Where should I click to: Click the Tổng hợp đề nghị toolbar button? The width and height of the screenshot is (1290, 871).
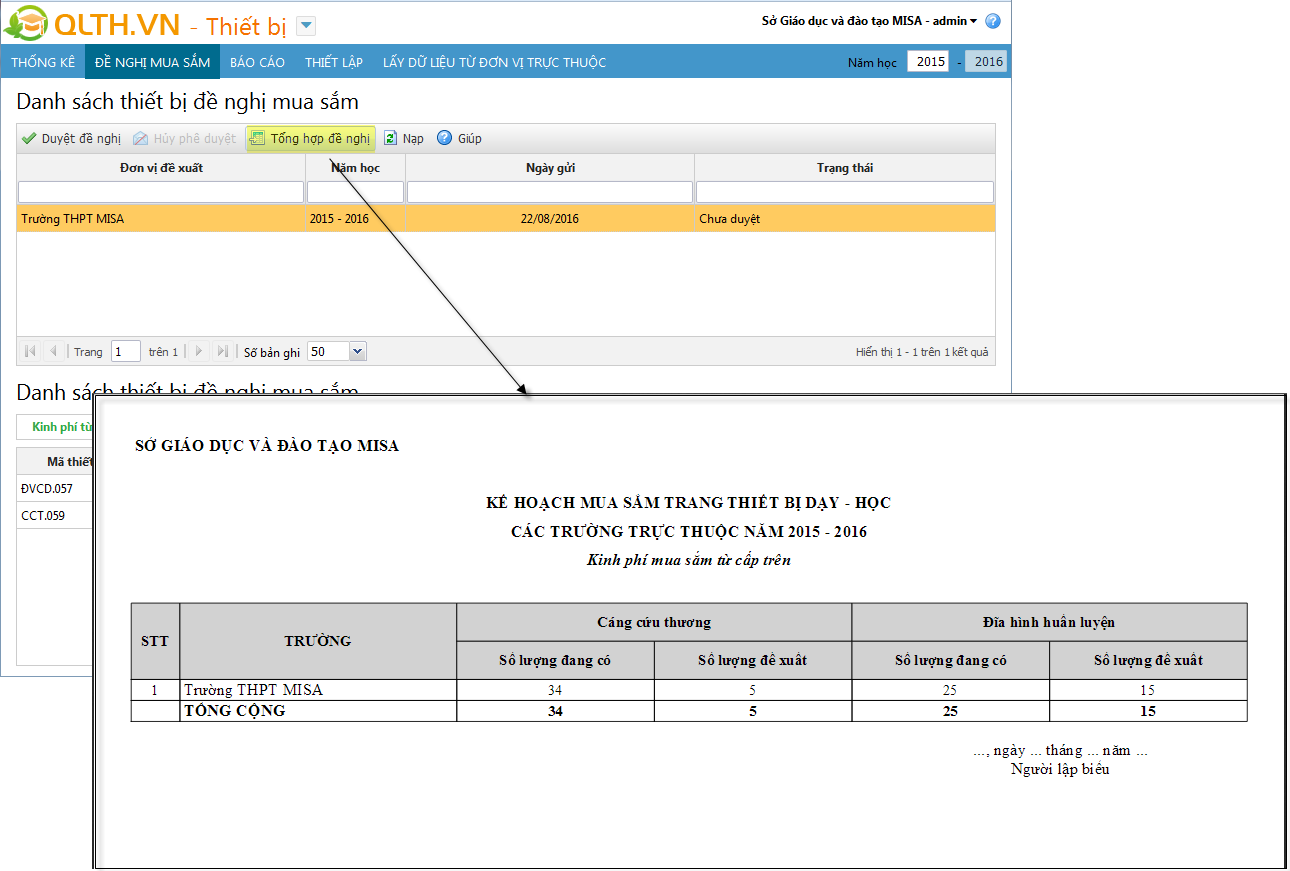pyautogui.click(x=311, y=139)
